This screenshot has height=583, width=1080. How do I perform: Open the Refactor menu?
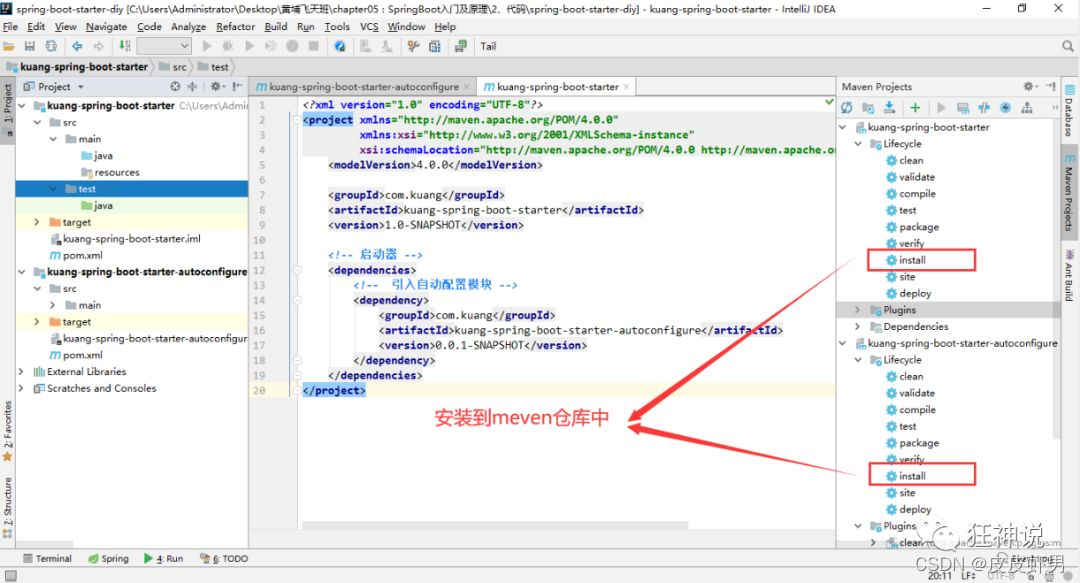click(235, 26)
